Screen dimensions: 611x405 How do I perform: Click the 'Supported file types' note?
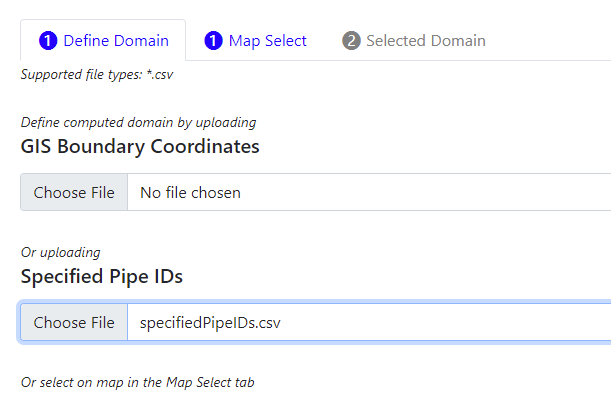pyautogui.click(x=90, y=74)
